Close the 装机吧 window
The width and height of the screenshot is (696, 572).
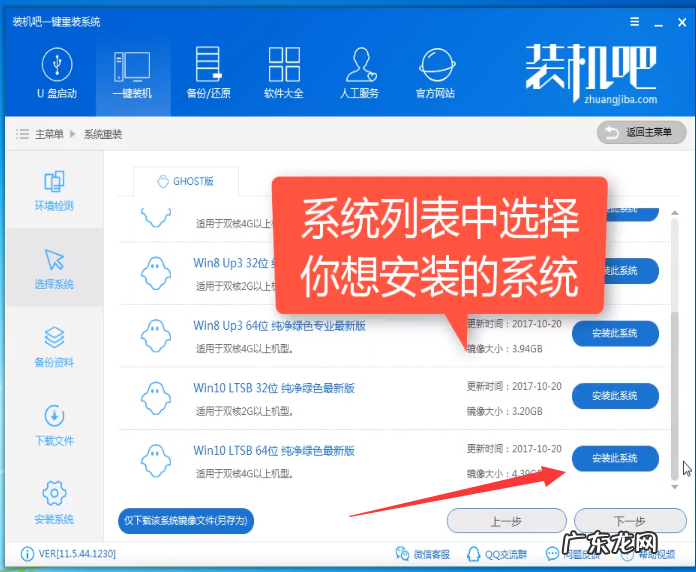click(x=682, y=22)
